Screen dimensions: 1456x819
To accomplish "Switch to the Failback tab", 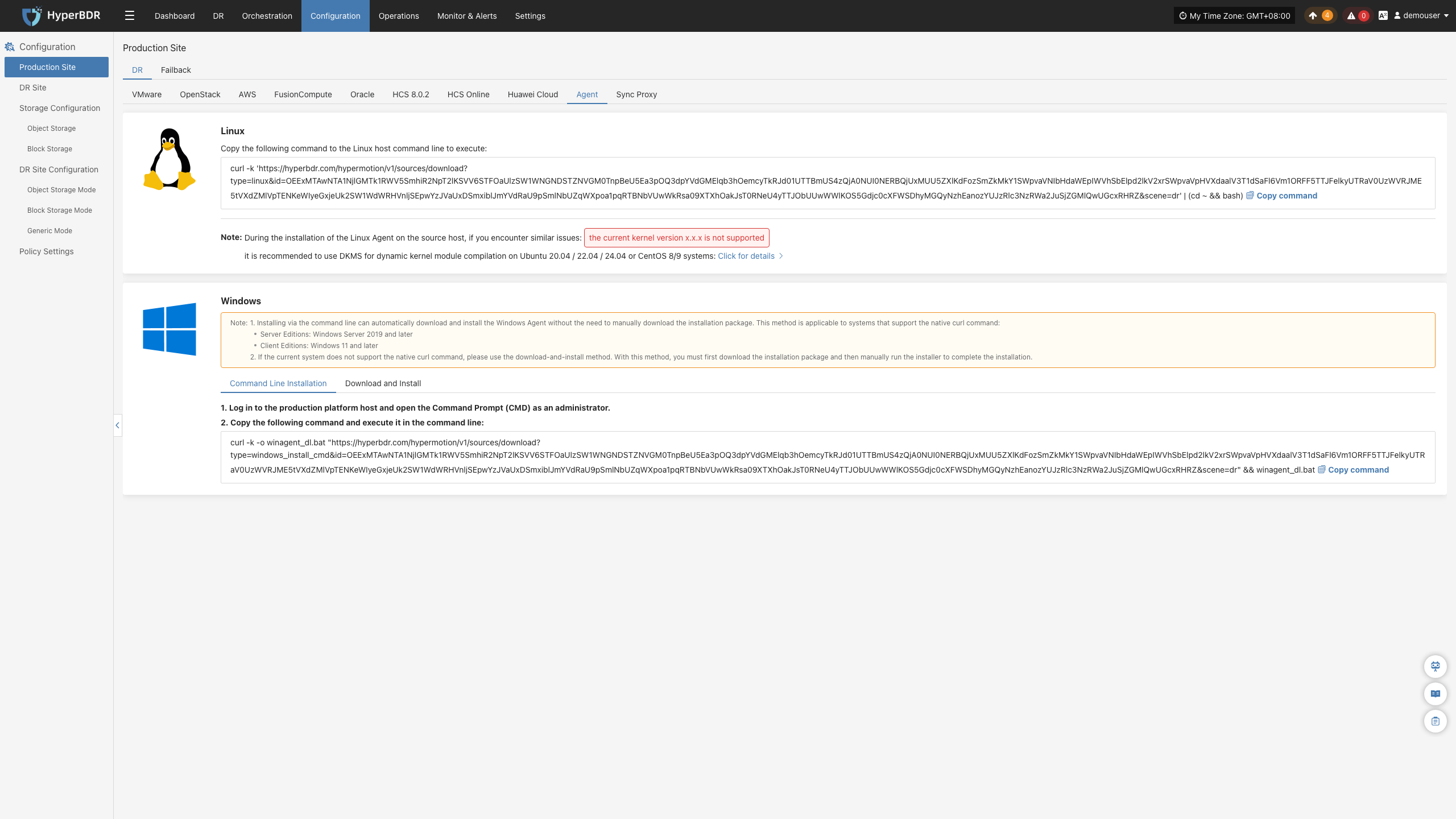I will click(x=176, y=70).
